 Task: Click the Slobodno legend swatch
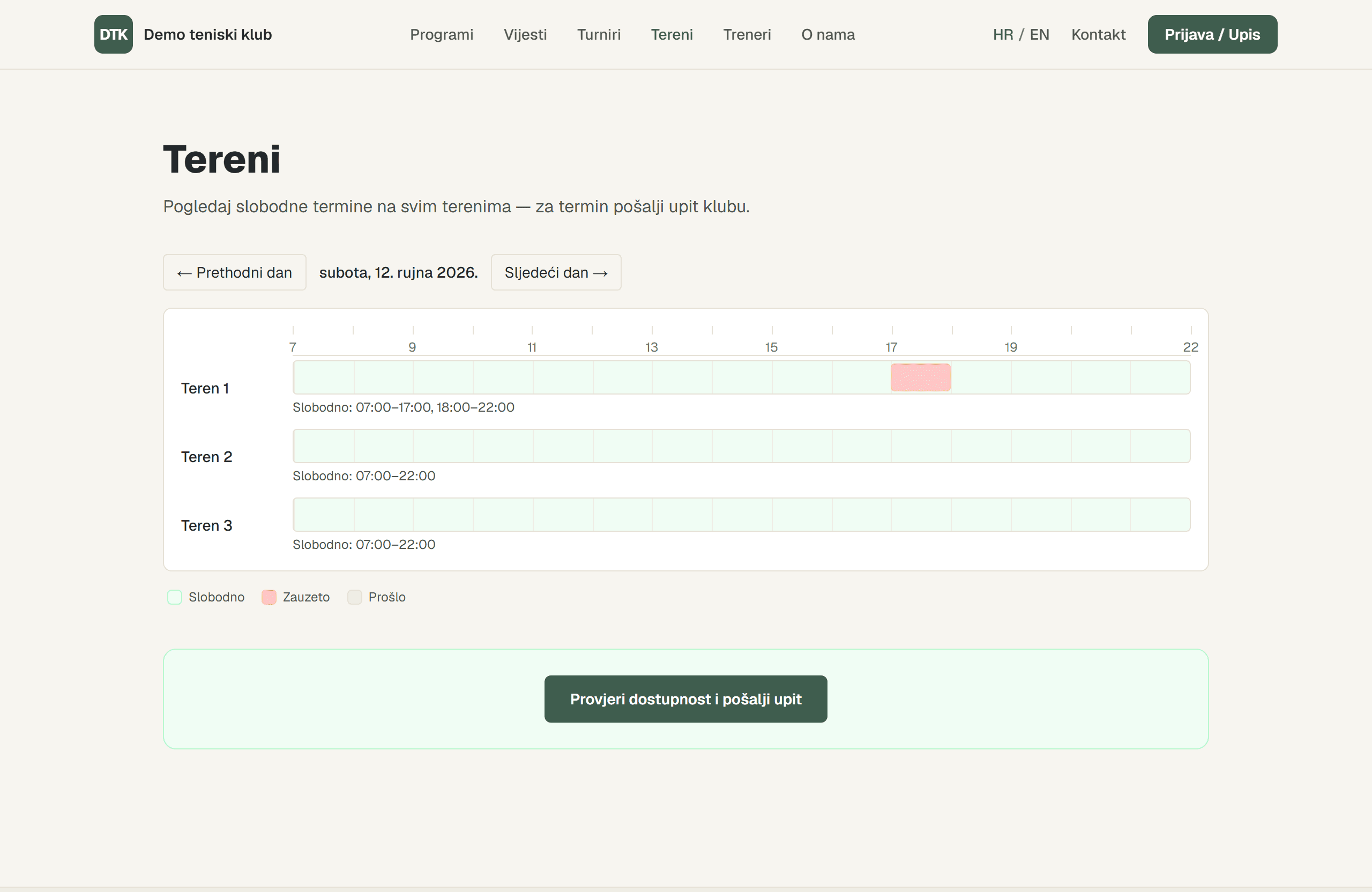click(x=175, y=597)
